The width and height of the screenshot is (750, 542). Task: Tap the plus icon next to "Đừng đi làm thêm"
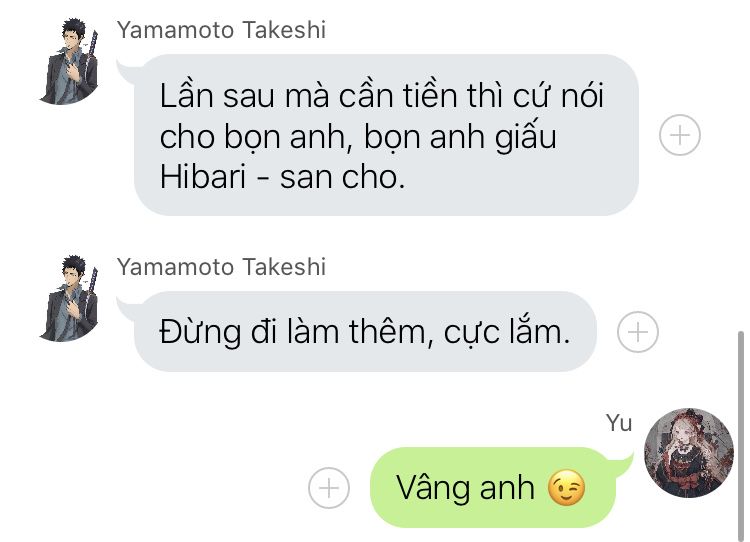pyautogui.click(x=638, y=332)
